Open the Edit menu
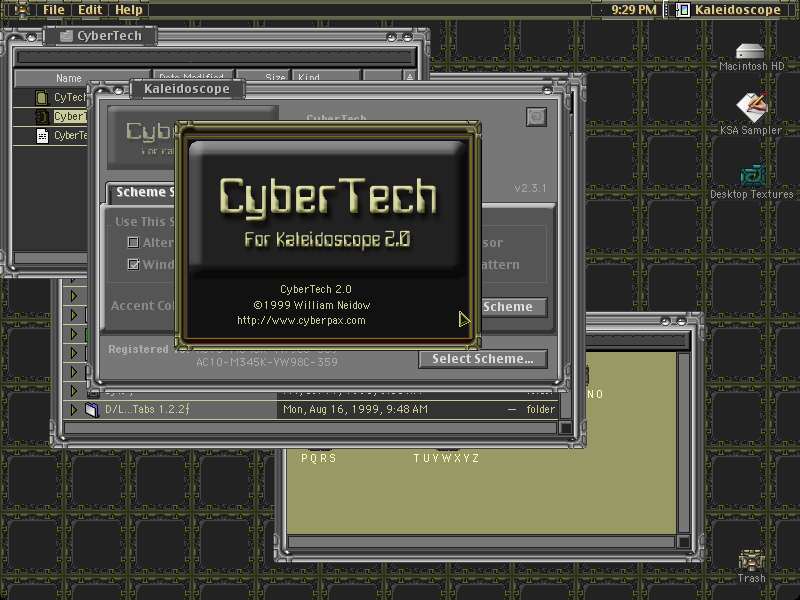This screenshot has height=600, width=800. click(90, 10)
